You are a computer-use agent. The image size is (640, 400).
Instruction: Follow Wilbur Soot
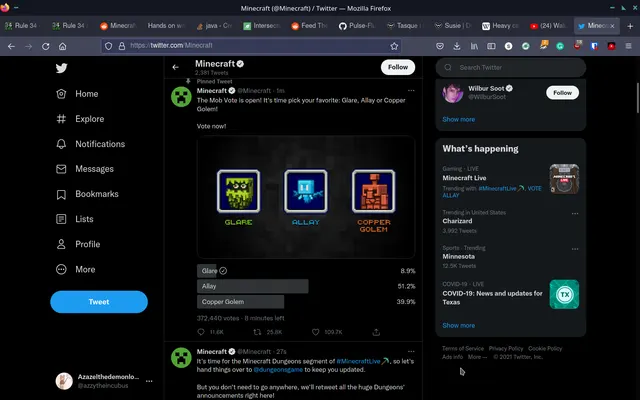point(562,93)
